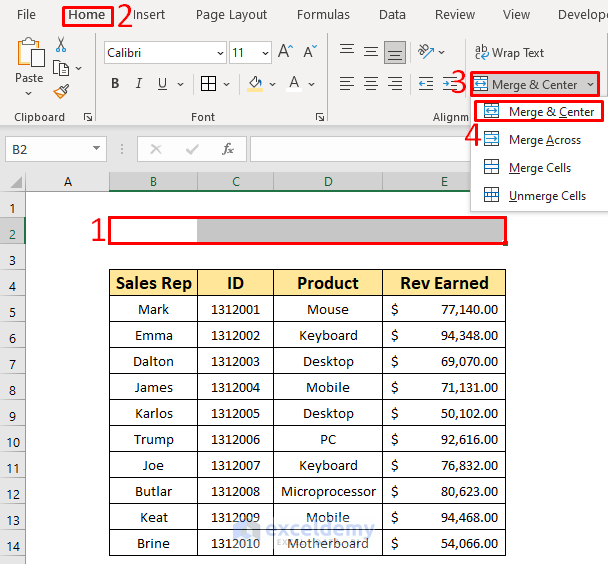
Task: Click the Decrease Indent icon
Action: coord(426,84)
